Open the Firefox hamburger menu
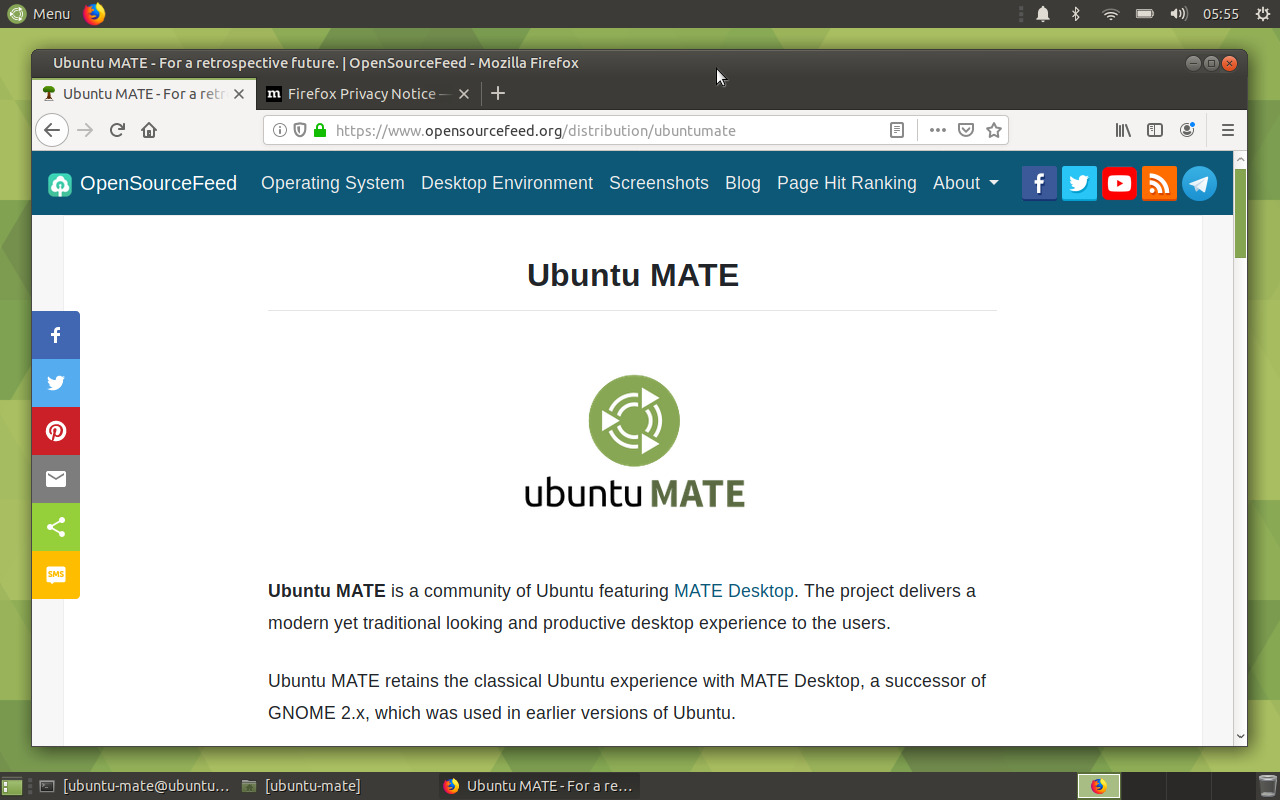The height and width of the screenshot is (800, 1280). point(1228,130)
